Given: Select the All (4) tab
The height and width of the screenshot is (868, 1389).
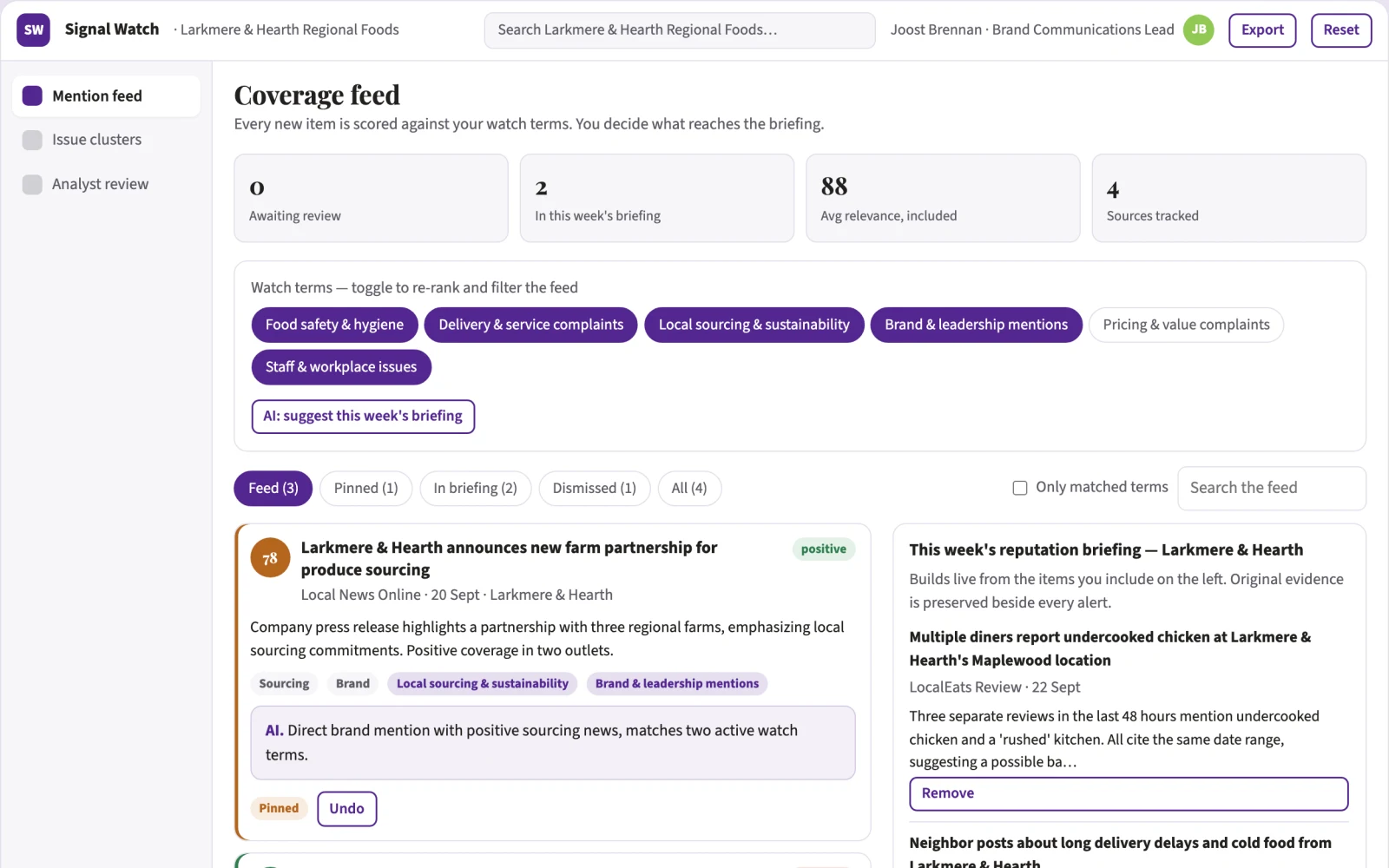Looking at the screenshot, I should (689, 488).
